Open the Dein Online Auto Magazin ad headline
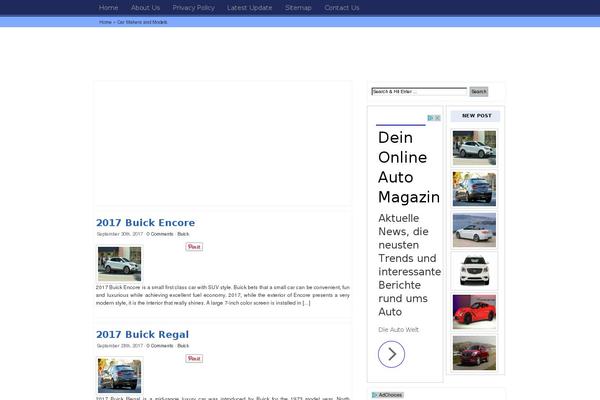 click(409, 167)
